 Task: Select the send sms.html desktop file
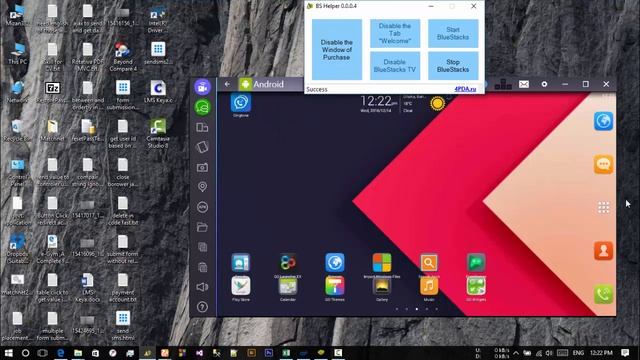point(123,325)
